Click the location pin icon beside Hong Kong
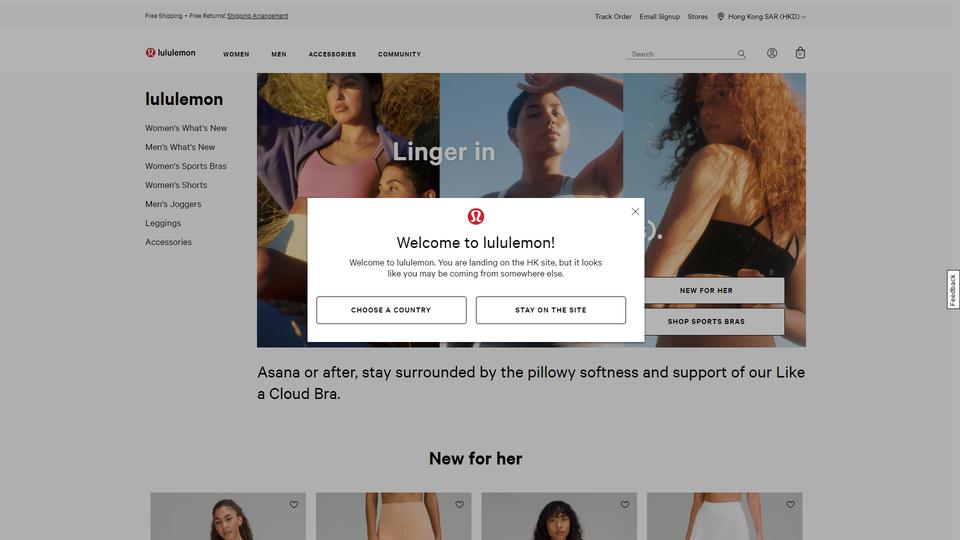This screenshot has height=540, width=960. pyautogui.click(x=721, y=17)
